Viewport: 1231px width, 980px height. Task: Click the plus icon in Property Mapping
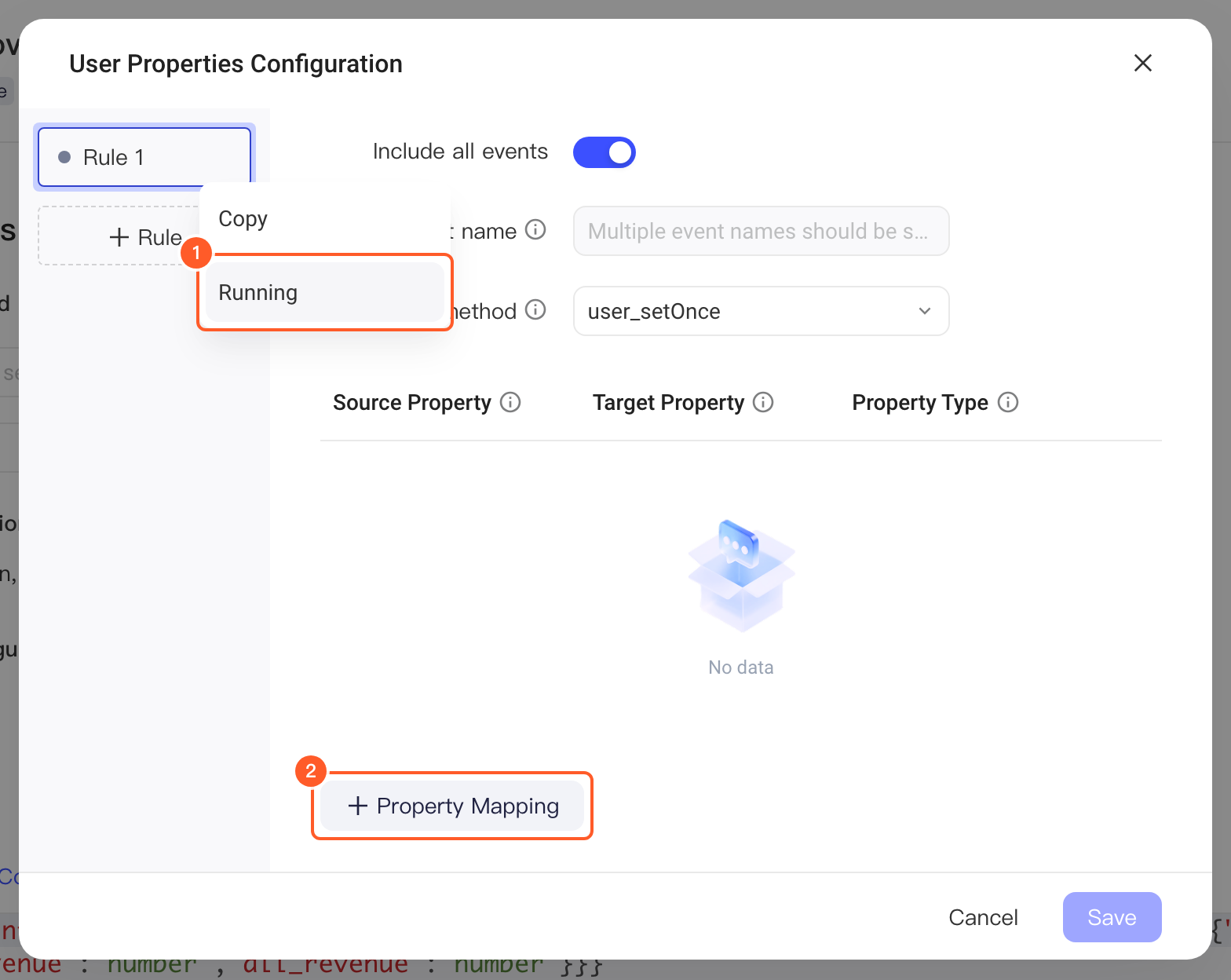358,806
